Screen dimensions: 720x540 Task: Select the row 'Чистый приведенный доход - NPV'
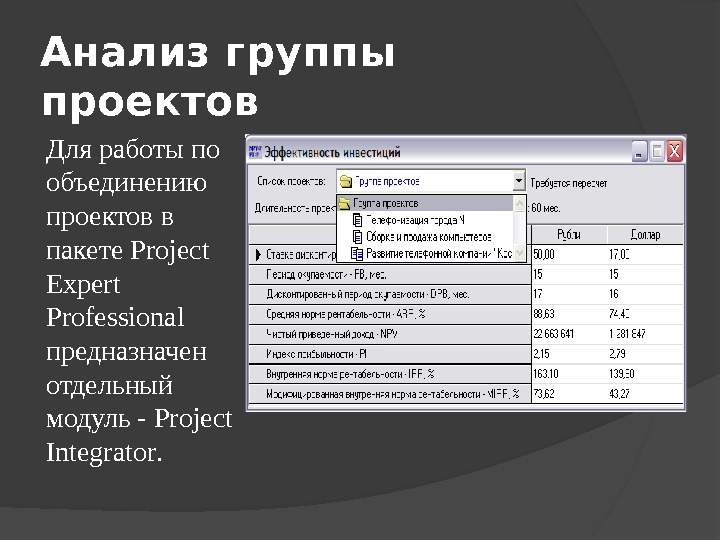[390, 334]
